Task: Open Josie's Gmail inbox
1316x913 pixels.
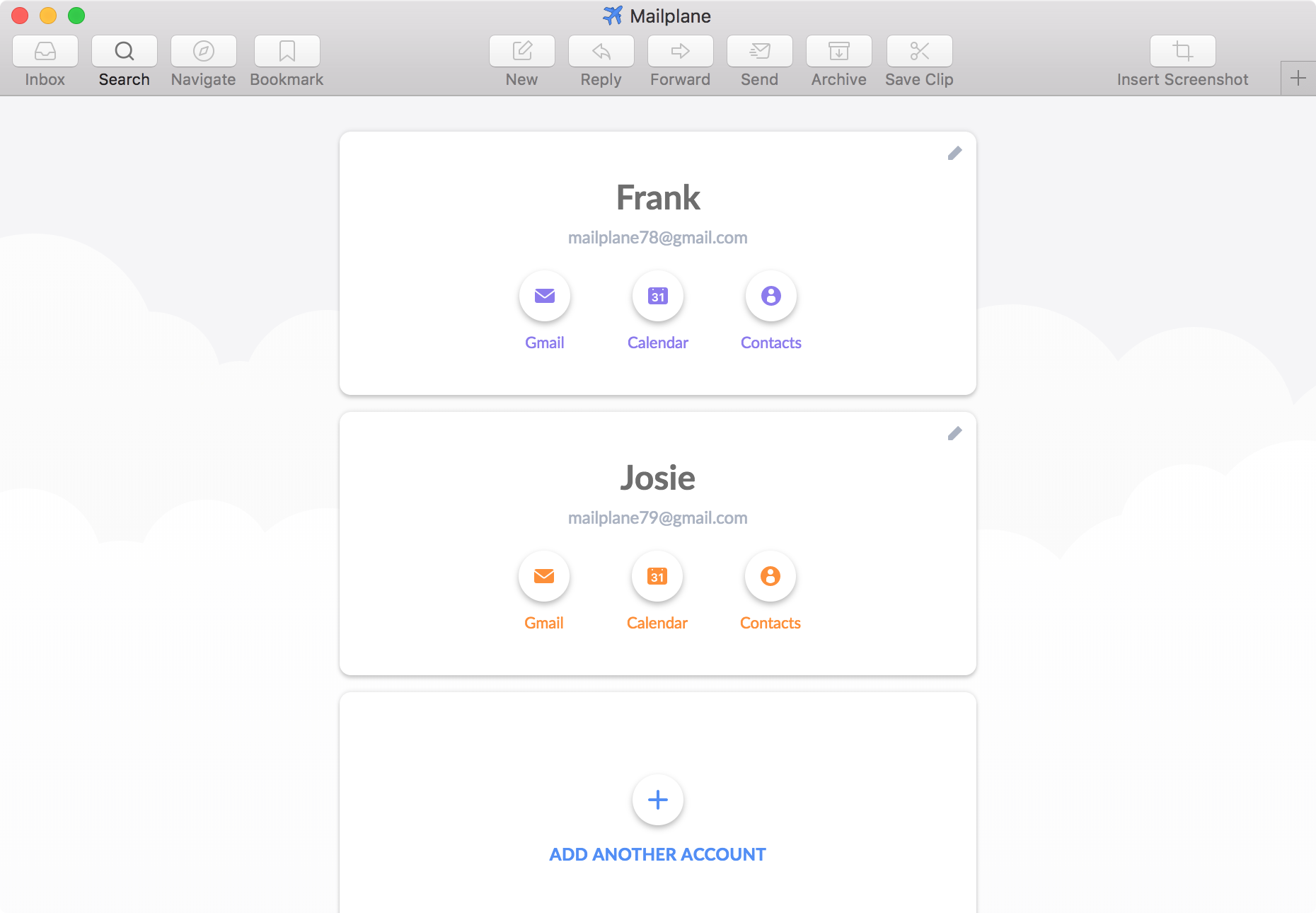Action: click(544, 576)
